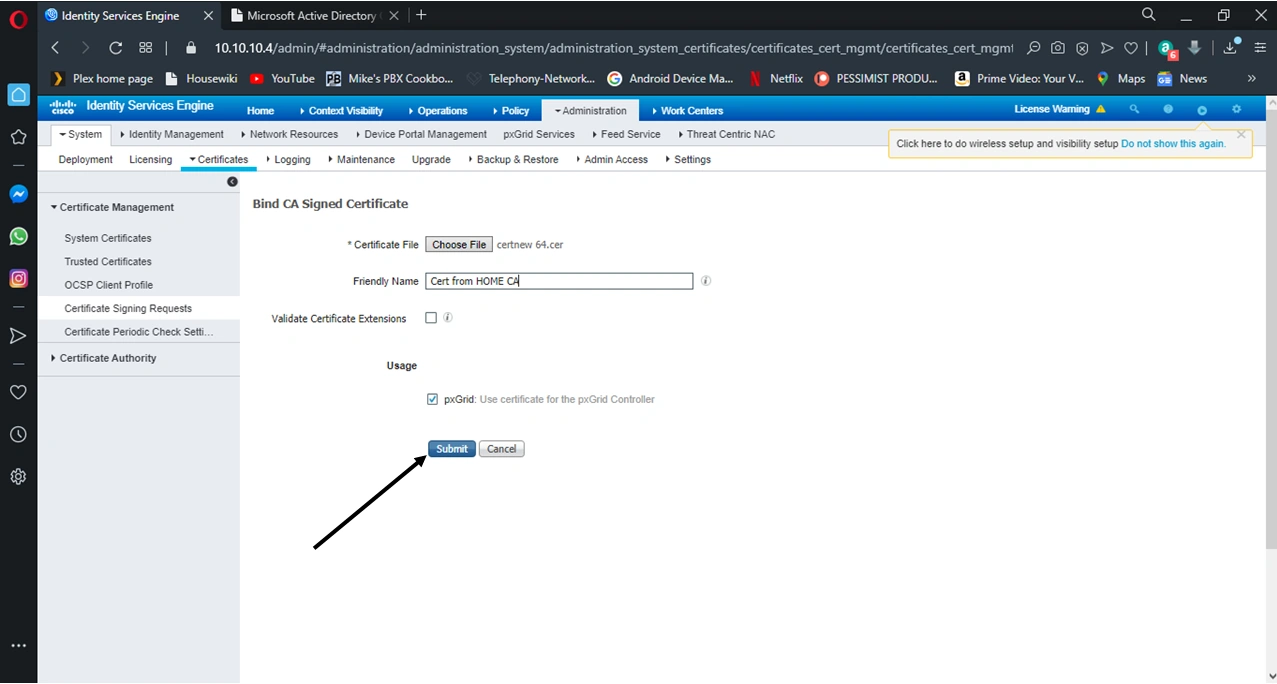The height and width of the screenshot is (684, 1277).
Task: Open the ISE Home menu
Action: click(x=260, y=111)
